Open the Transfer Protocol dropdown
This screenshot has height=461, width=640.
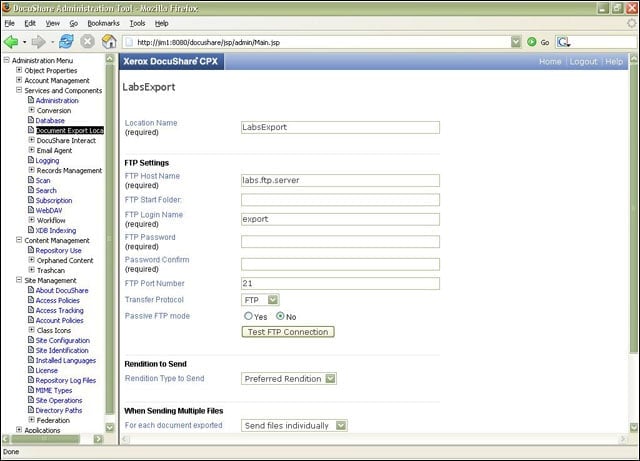coord(260,300)
